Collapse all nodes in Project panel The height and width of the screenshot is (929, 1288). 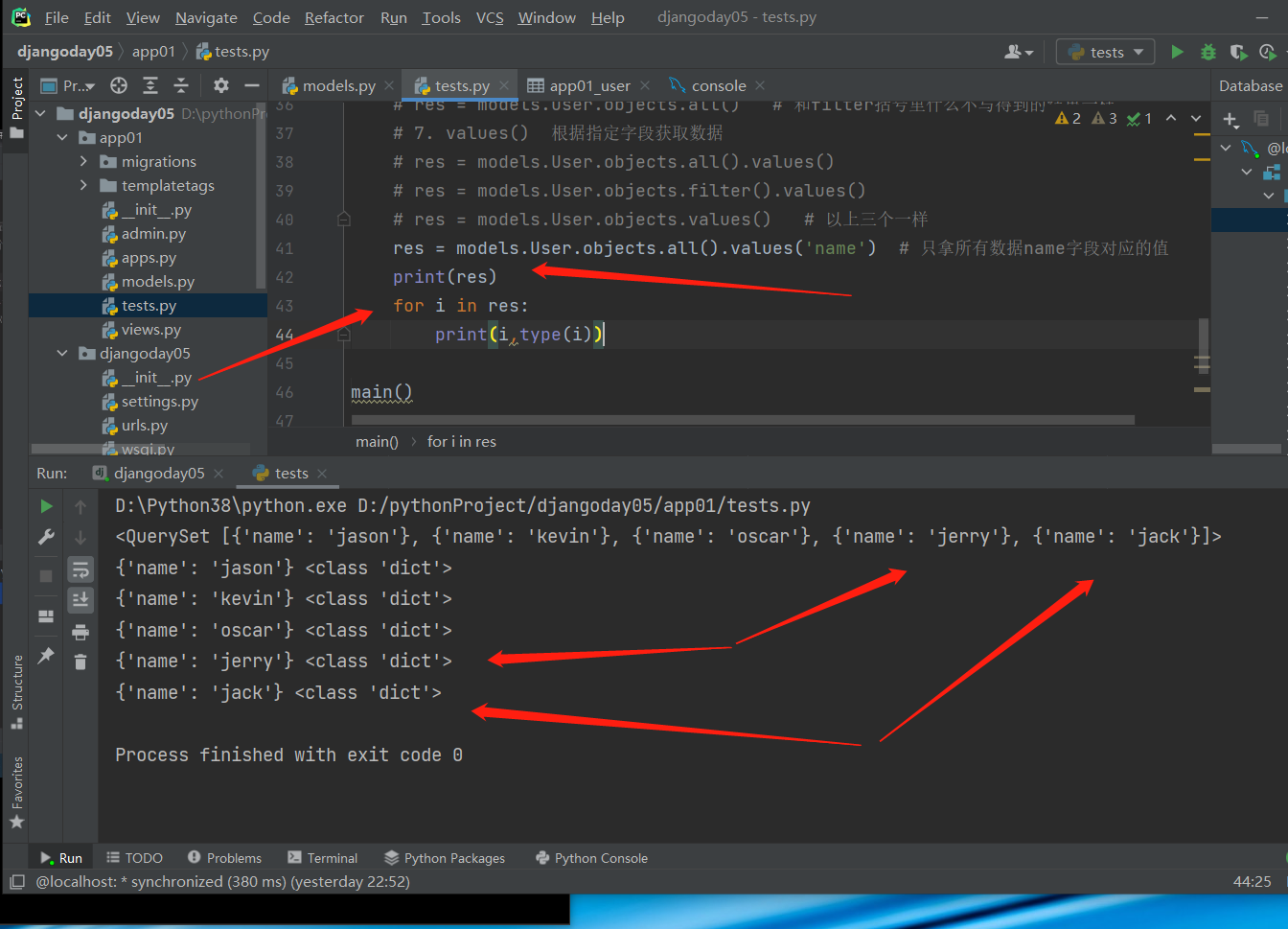click(181, 85)
